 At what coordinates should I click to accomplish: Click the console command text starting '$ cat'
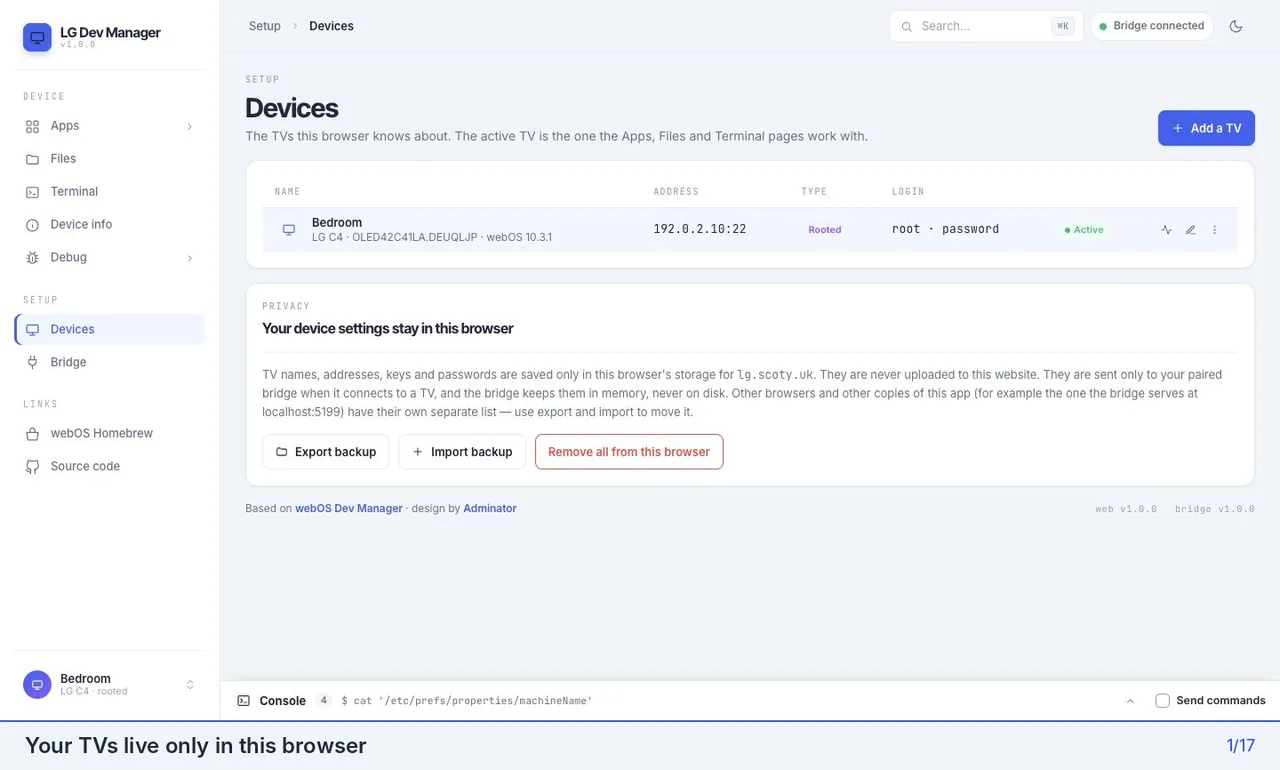point(467,701)
